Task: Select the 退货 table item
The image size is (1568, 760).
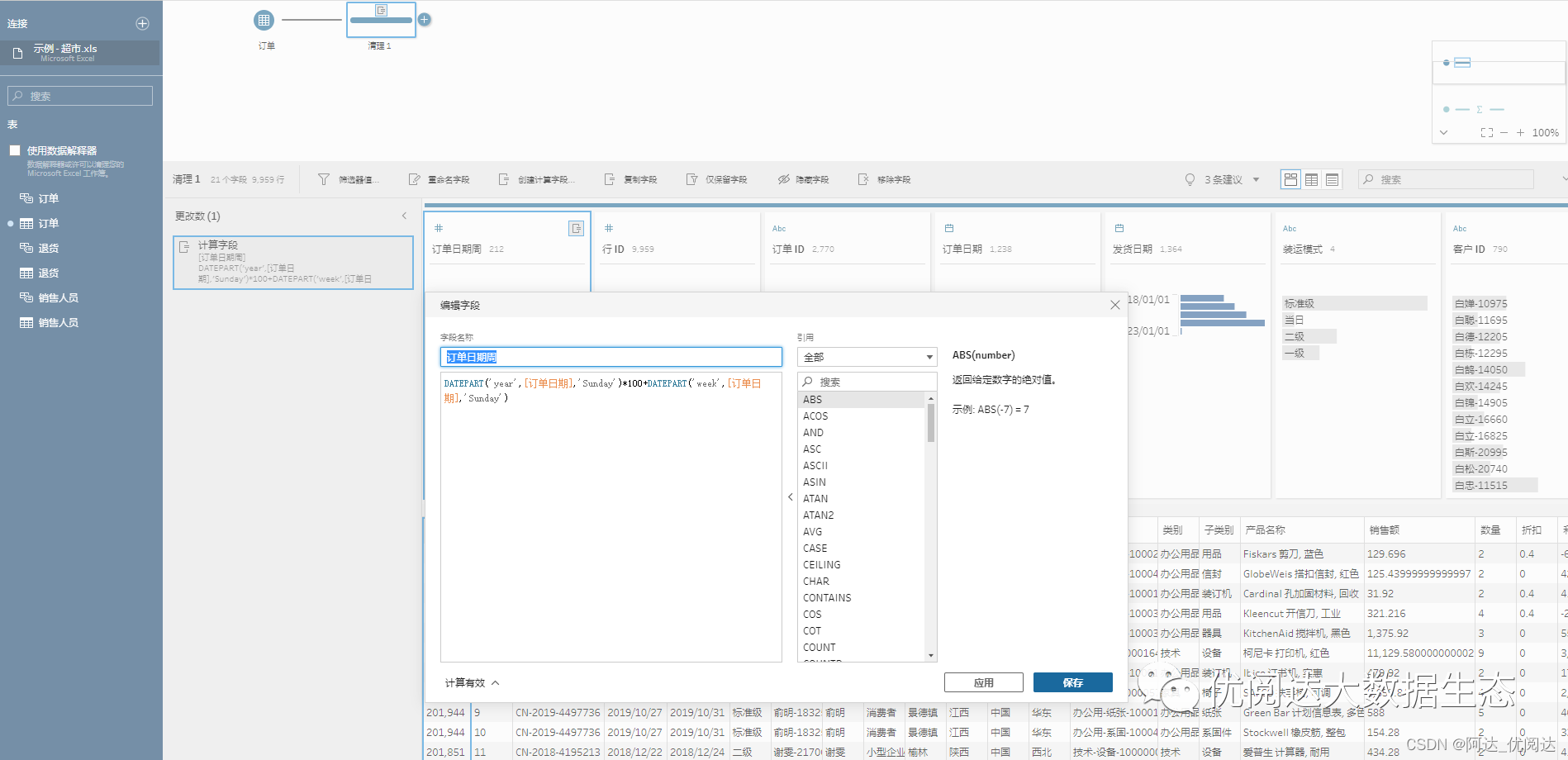Action: [48, 273]
